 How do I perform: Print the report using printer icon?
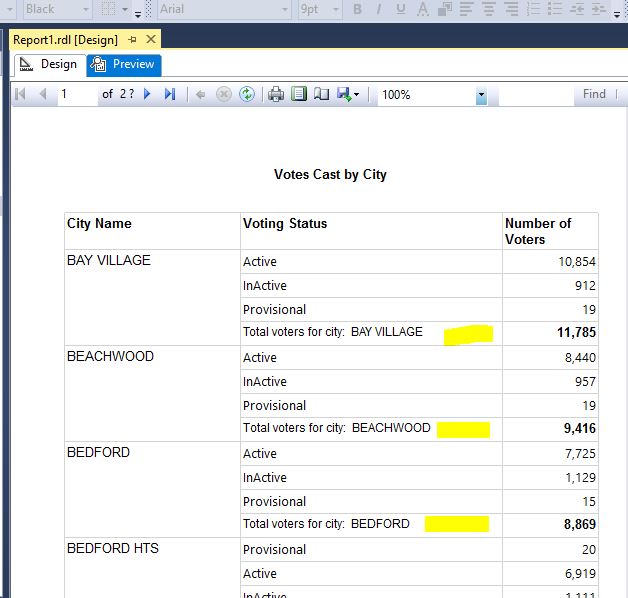pos(276,94)
